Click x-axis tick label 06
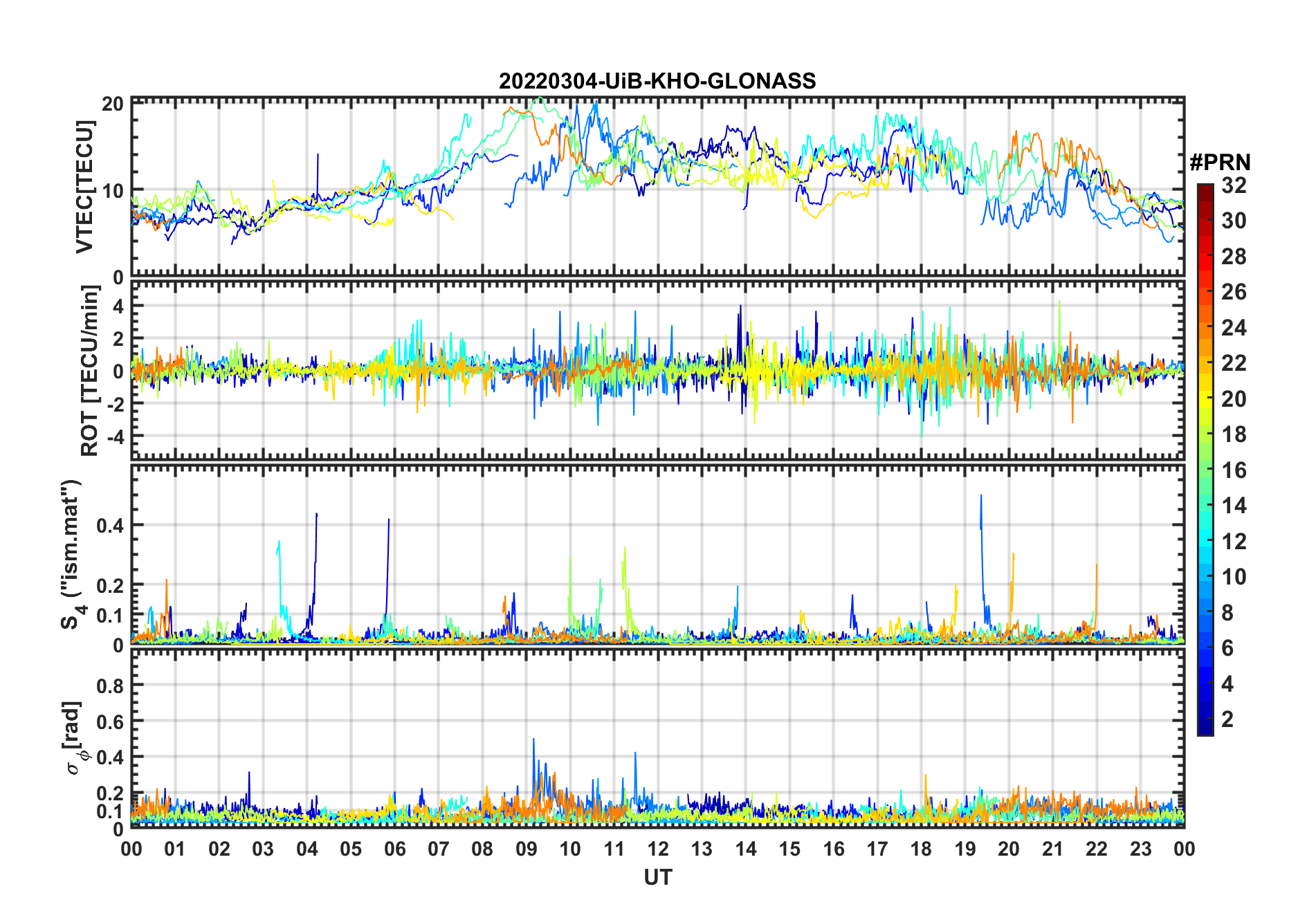 pos(394,849)
